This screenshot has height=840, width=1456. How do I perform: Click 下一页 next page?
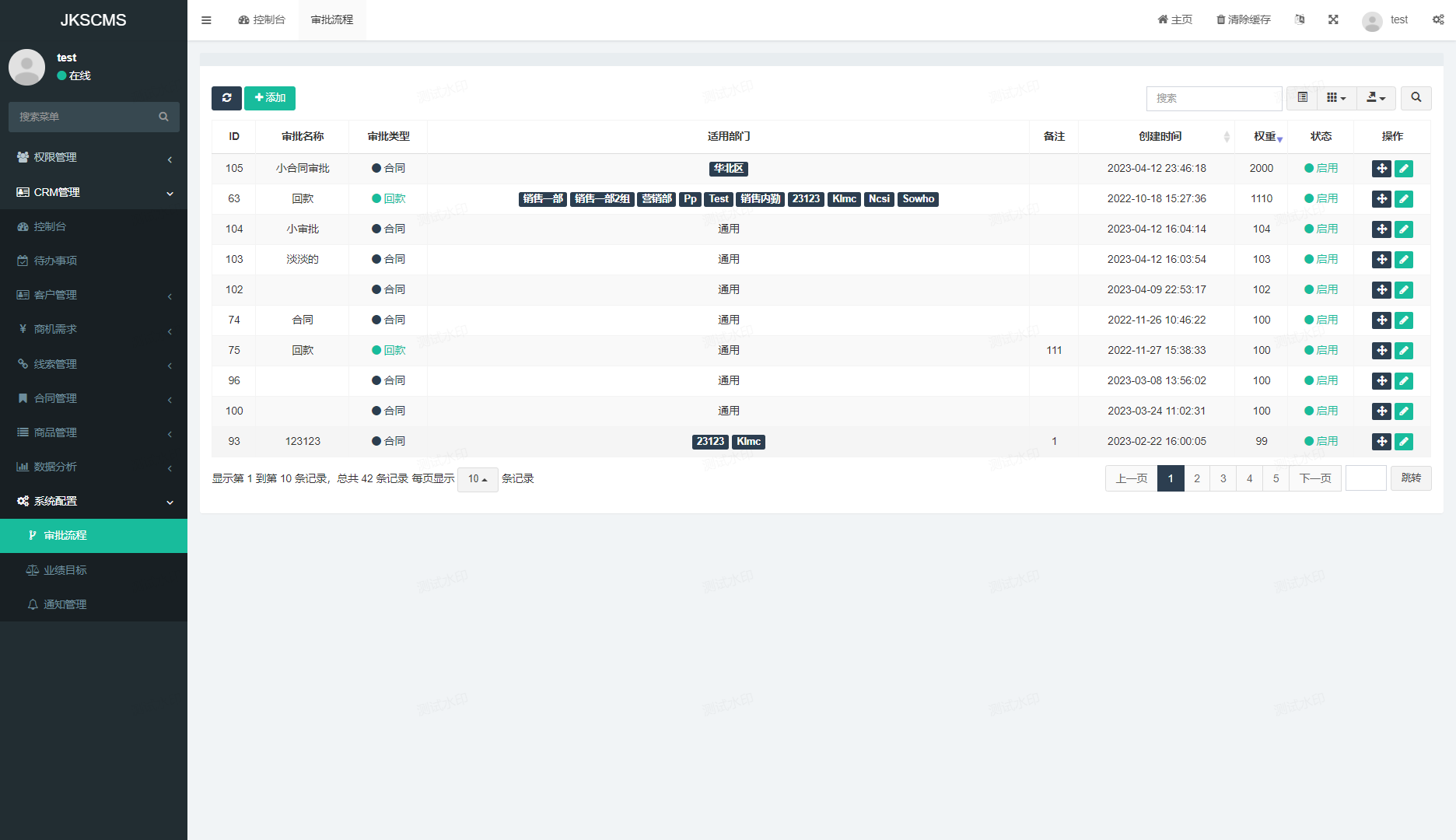click(x=1315, y=478)
